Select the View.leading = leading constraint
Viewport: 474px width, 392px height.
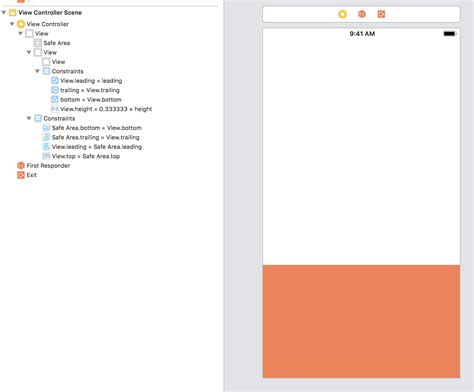pos(91,80)
